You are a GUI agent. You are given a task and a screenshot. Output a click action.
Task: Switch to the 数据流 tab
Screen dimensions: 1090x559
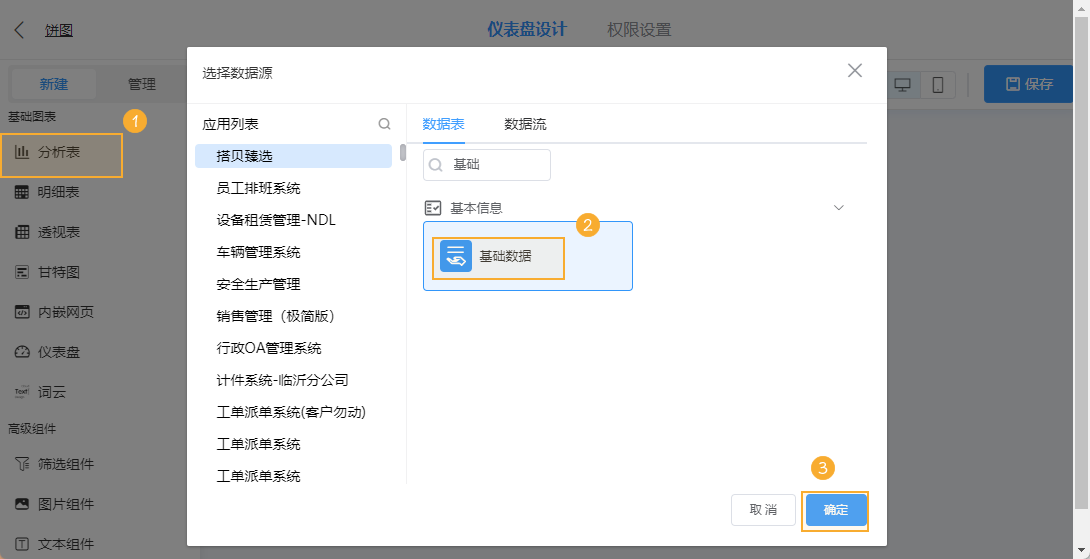[526, 124]
